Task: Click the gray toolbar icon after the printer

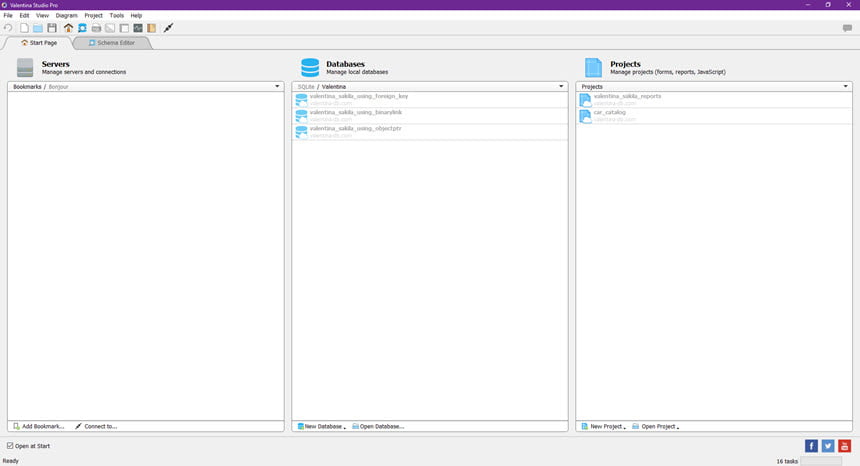Action: 110,28
